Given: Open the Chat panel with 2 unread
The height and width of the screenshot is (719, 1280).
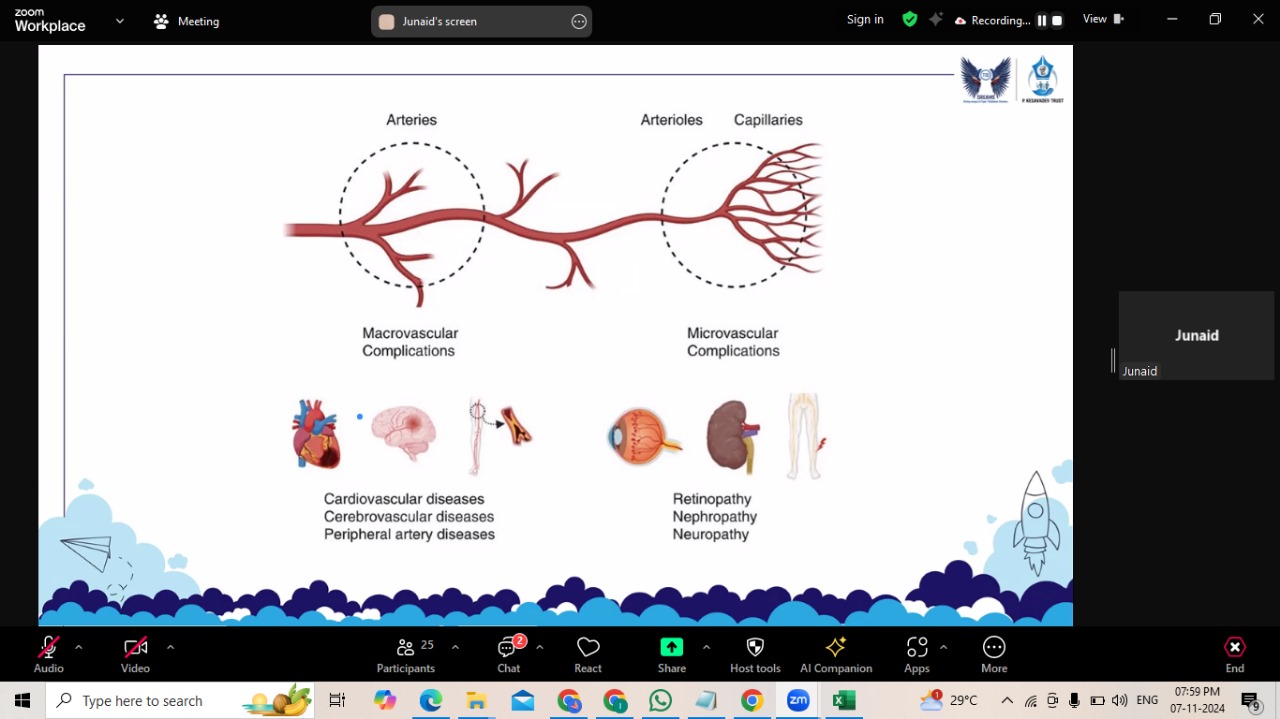Looking at the screenshot, I should 509,655.
